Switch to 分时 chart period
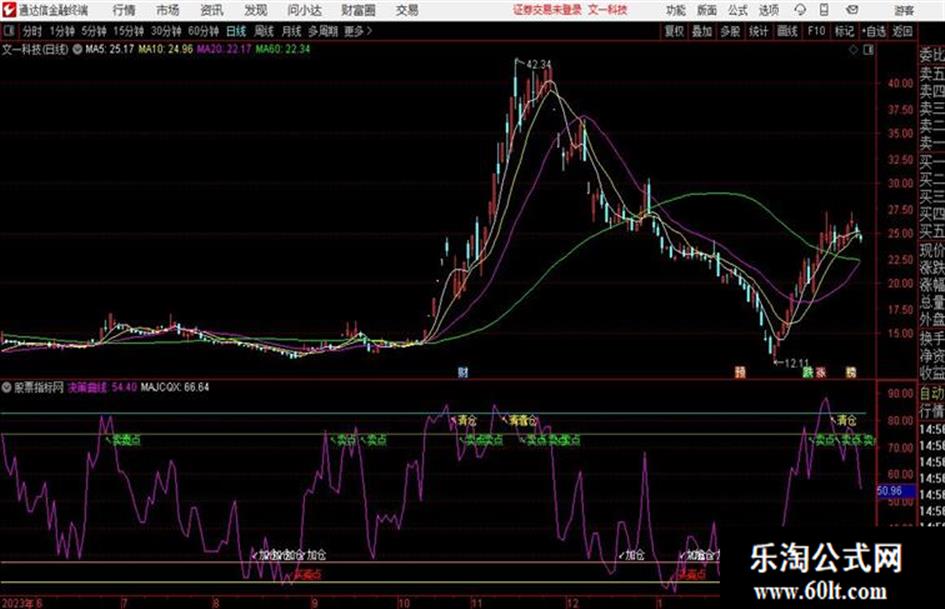The height and width of the screenshot is (609, 945). [x=33, y=31]
